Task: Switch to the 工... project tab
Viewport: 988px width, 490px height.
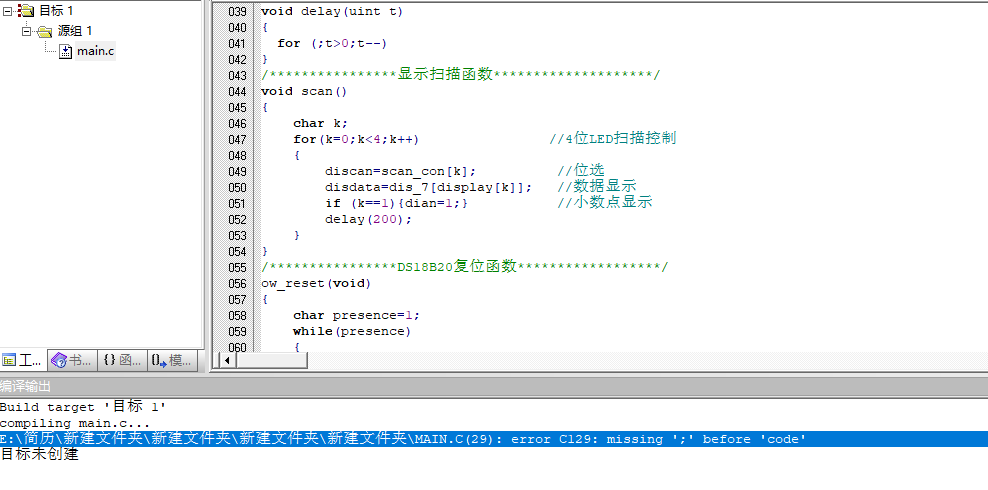Action: click(x=23, y=360)
